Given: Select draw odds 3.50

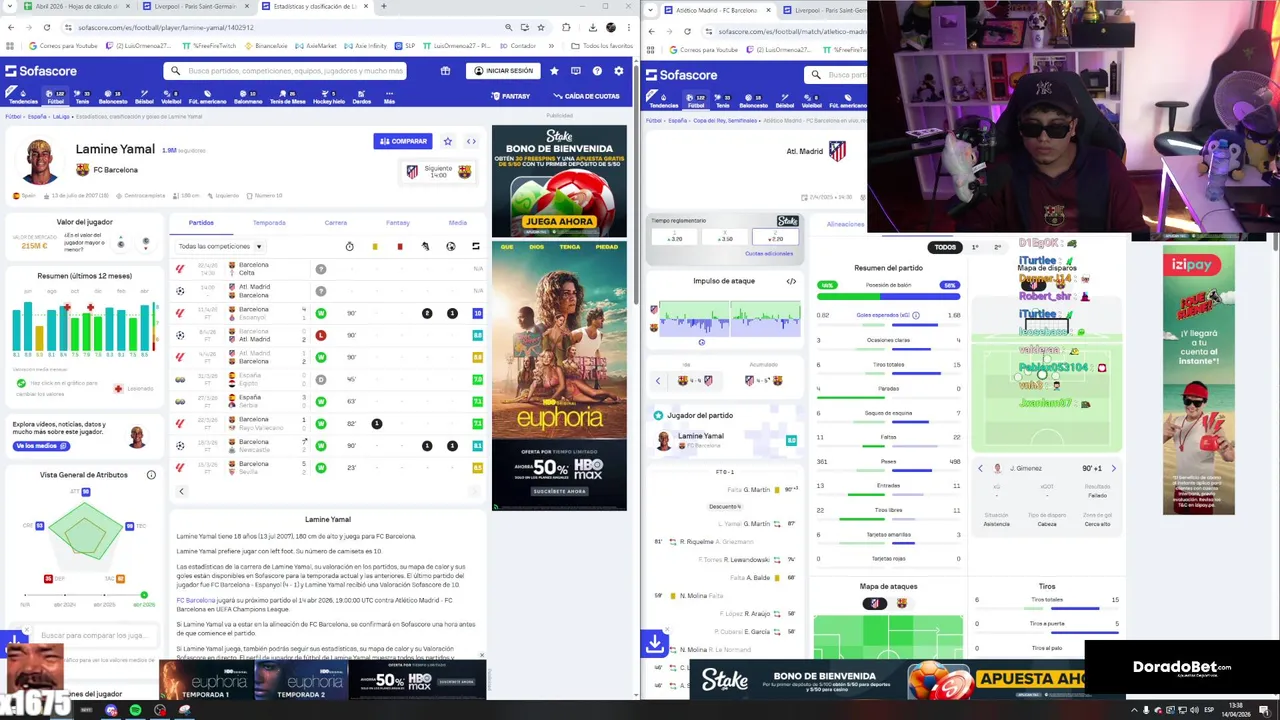Looking at the screenshot, I should coord(726,237).
